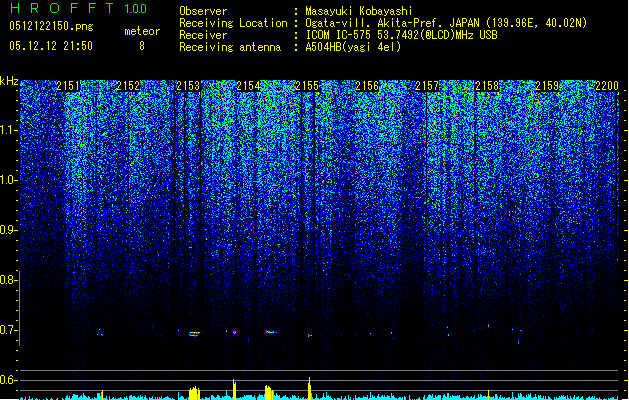Screen dimensions: 629x400
Task: Click the ICOM IC-575 receiver text
Action: (x=402, y=35)
